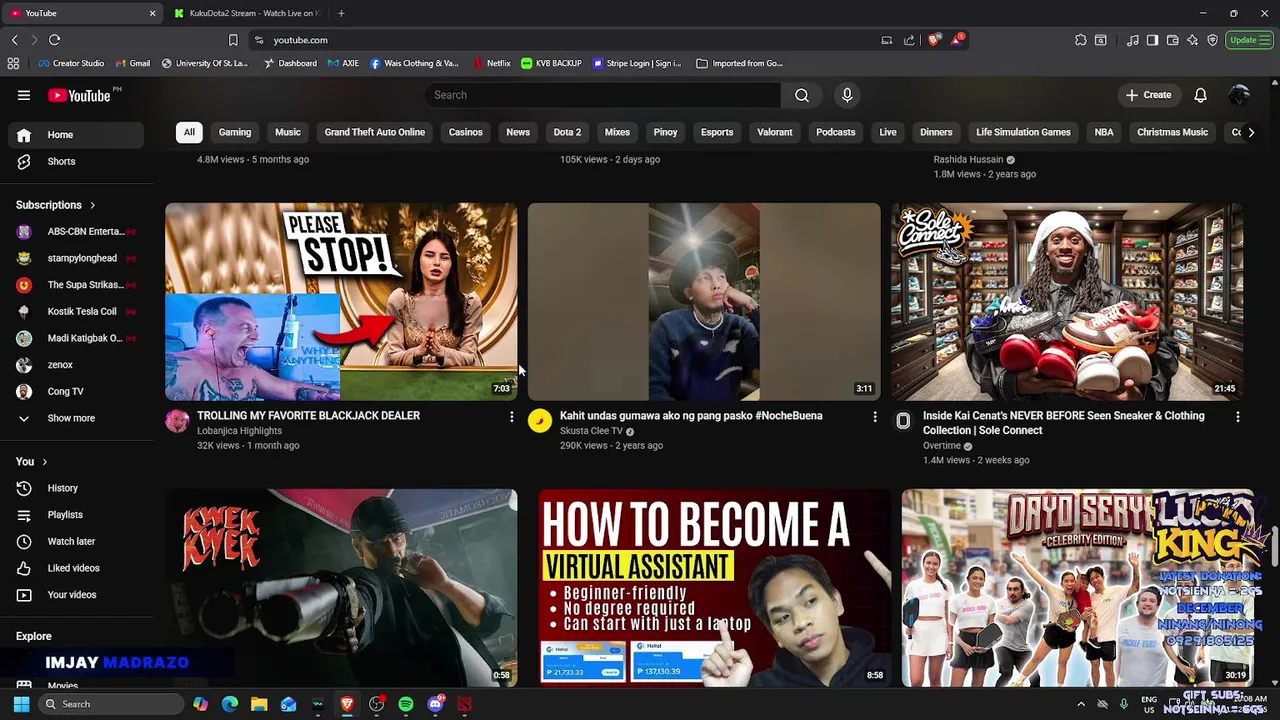1280x720 pixels.
Task: Open ABS-CBN Entertainment subscription
Action: tap(77, 232)
